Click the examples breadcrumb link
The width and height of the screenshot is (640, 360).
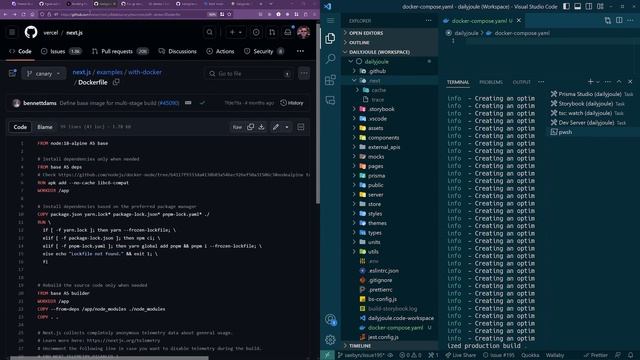(x=109, y=72)
